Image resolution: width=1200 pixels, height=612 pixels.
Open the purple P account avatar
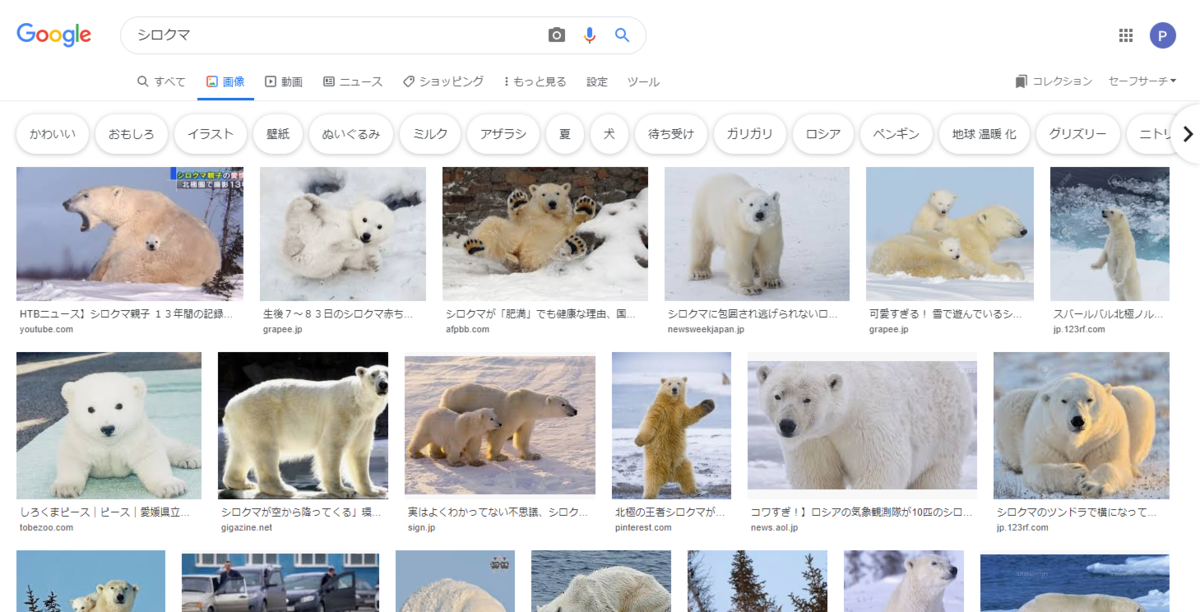(x=1163, y=35)
